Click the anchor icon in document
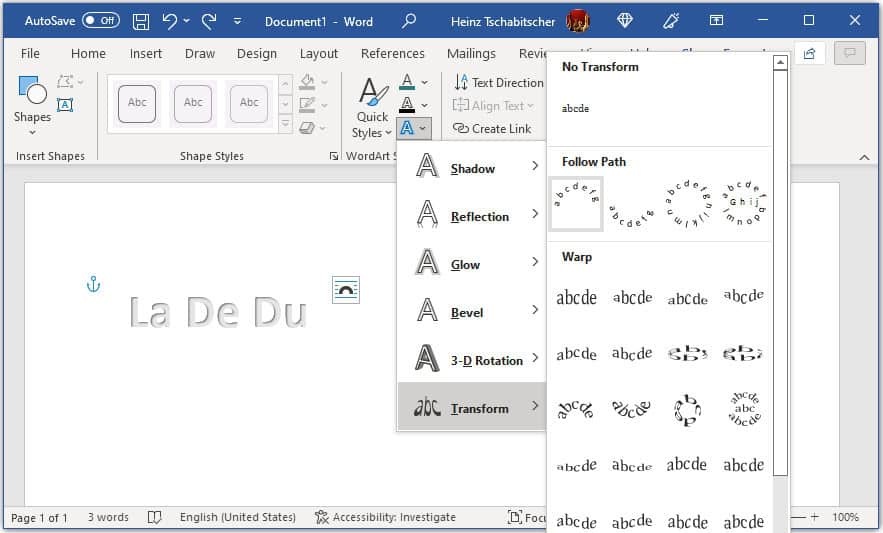 [93, 285]
